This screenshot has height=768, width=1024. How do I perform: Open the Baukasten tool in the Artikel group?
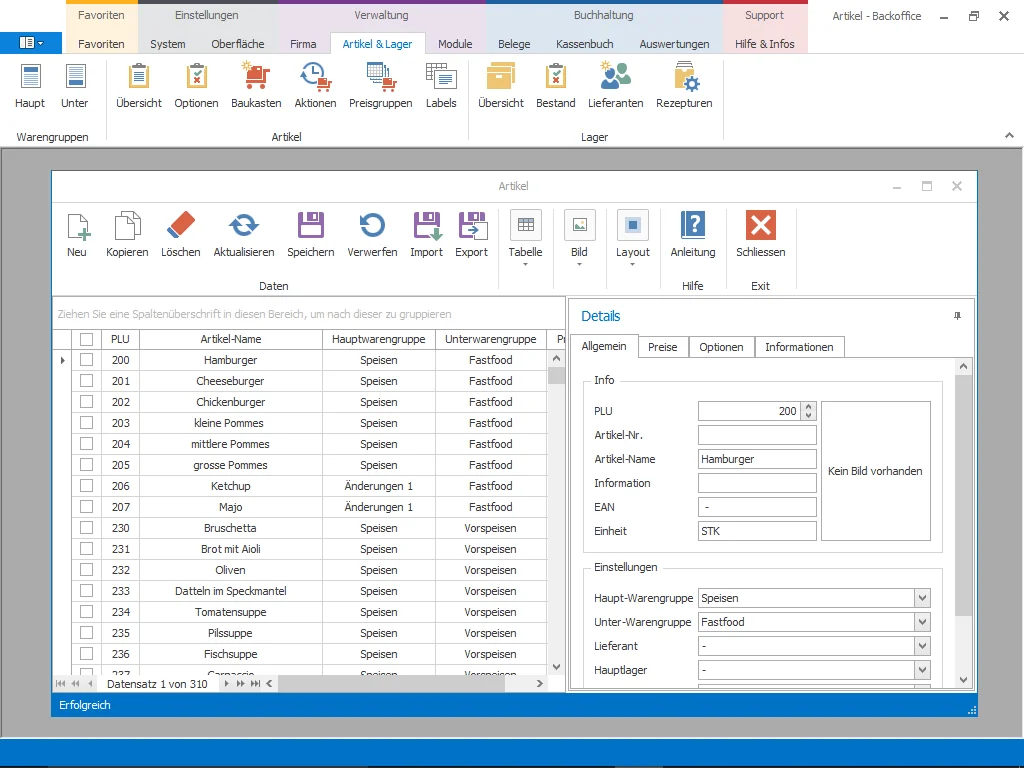(256, 85)
